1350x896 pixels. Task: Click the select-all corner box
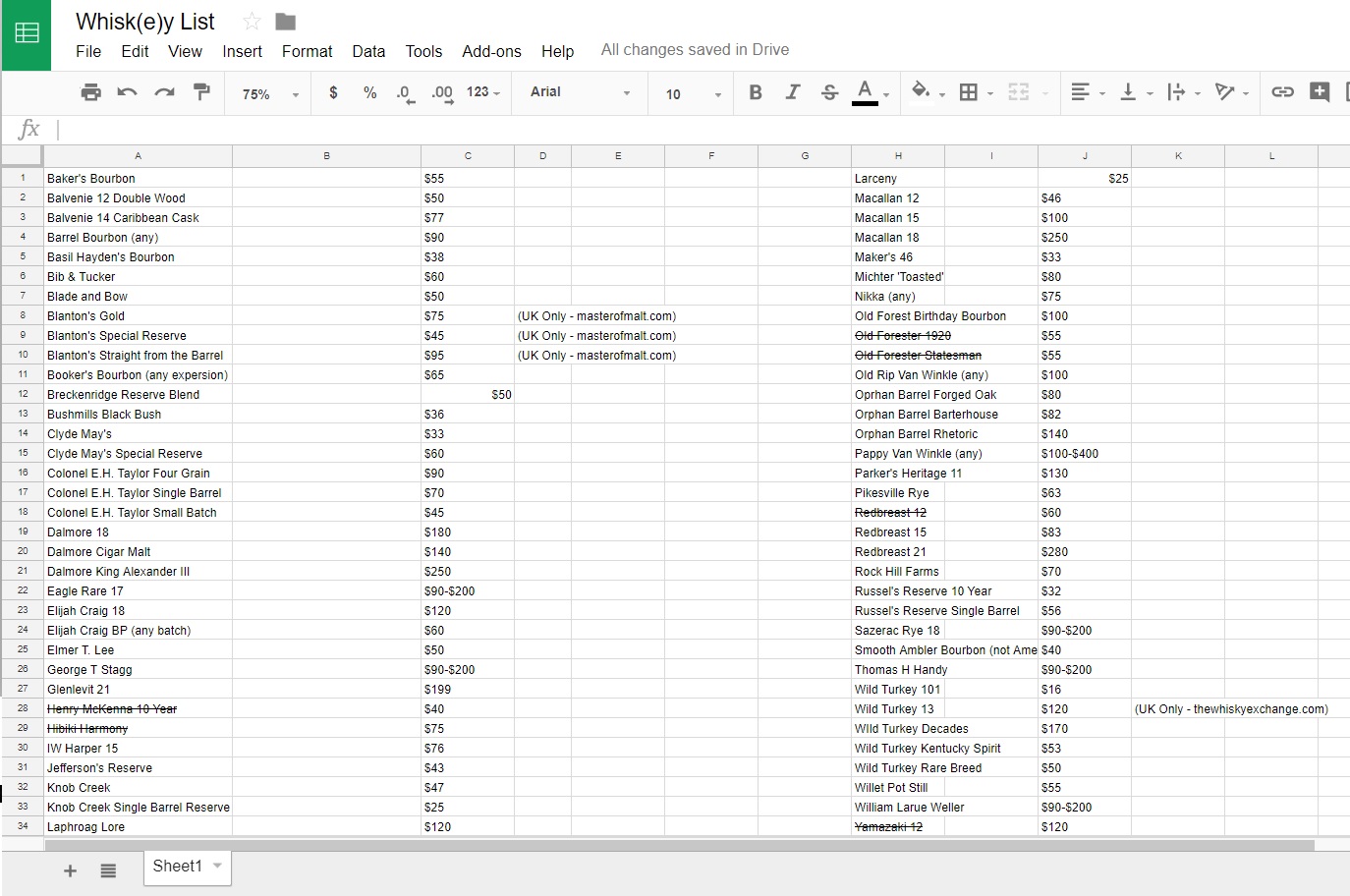pyautogui.click(x=23, y=155)
